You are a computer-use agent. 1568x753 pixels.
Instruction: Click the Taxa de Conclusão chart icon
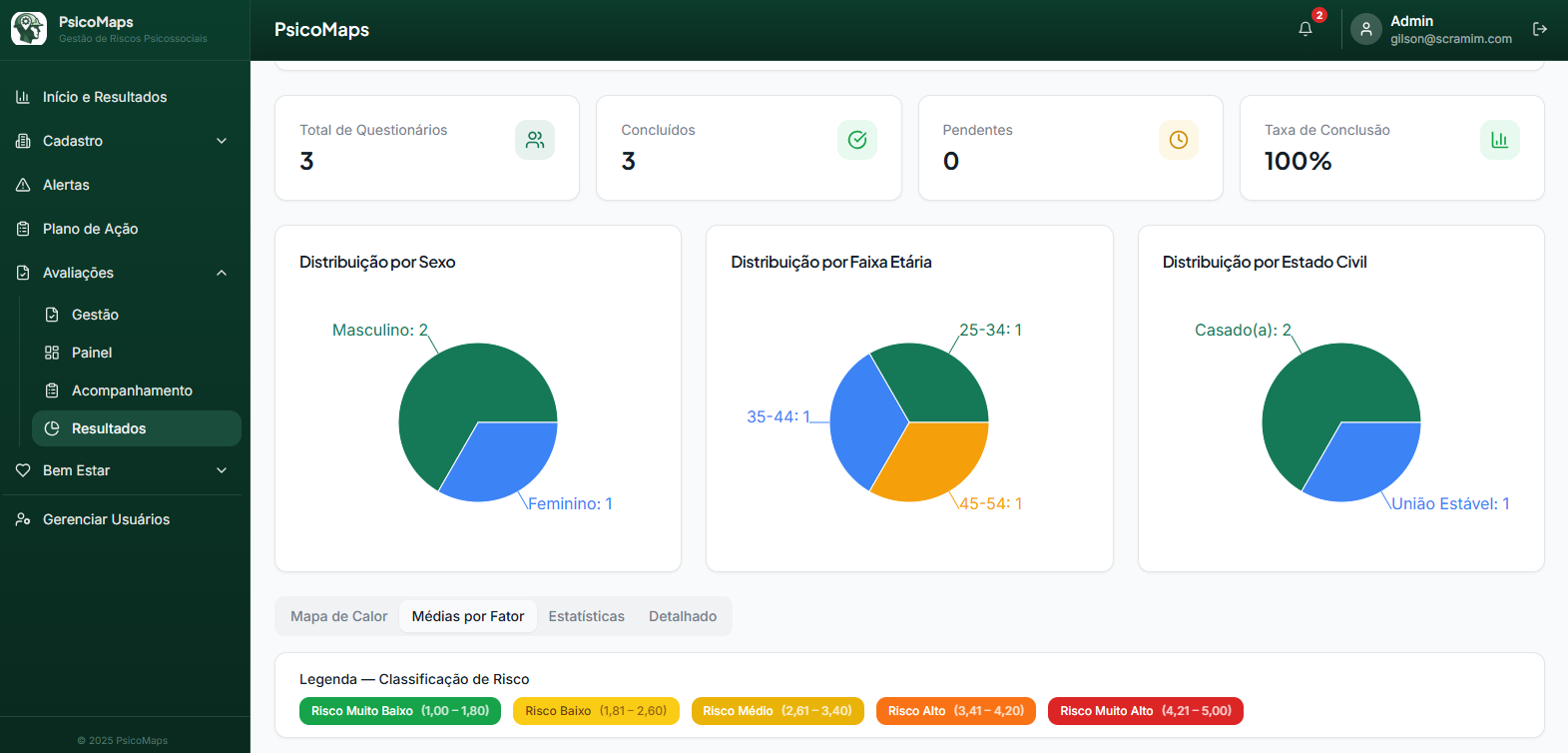pyautogui.click(x=1499, y=140)
